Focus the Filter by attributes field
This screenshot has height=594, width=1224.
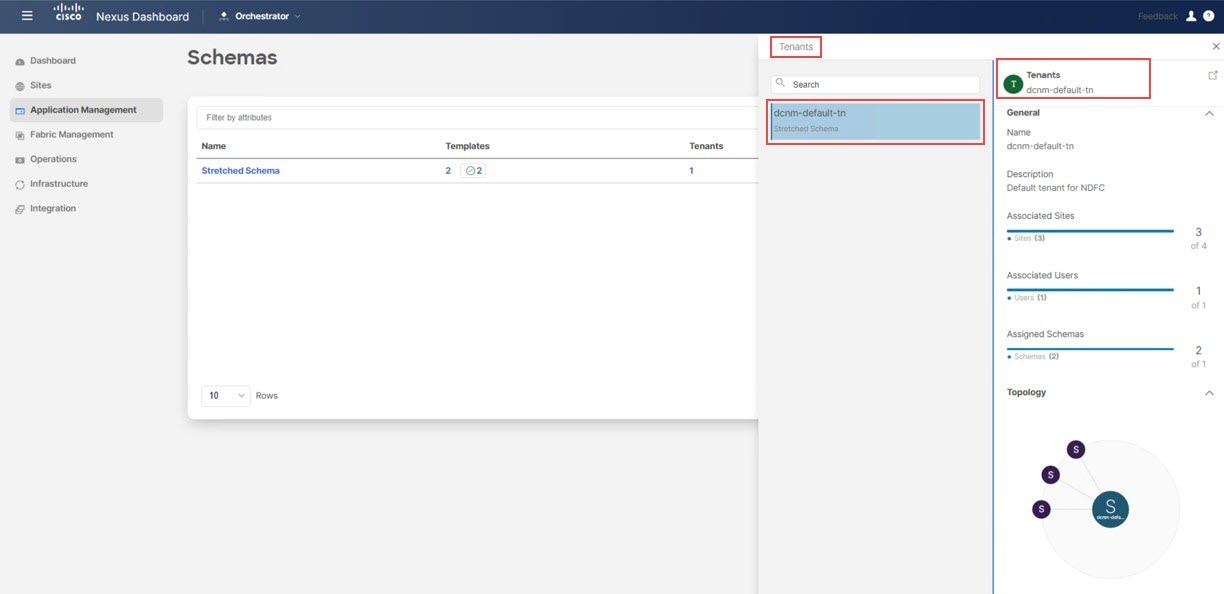coord(476,117)
